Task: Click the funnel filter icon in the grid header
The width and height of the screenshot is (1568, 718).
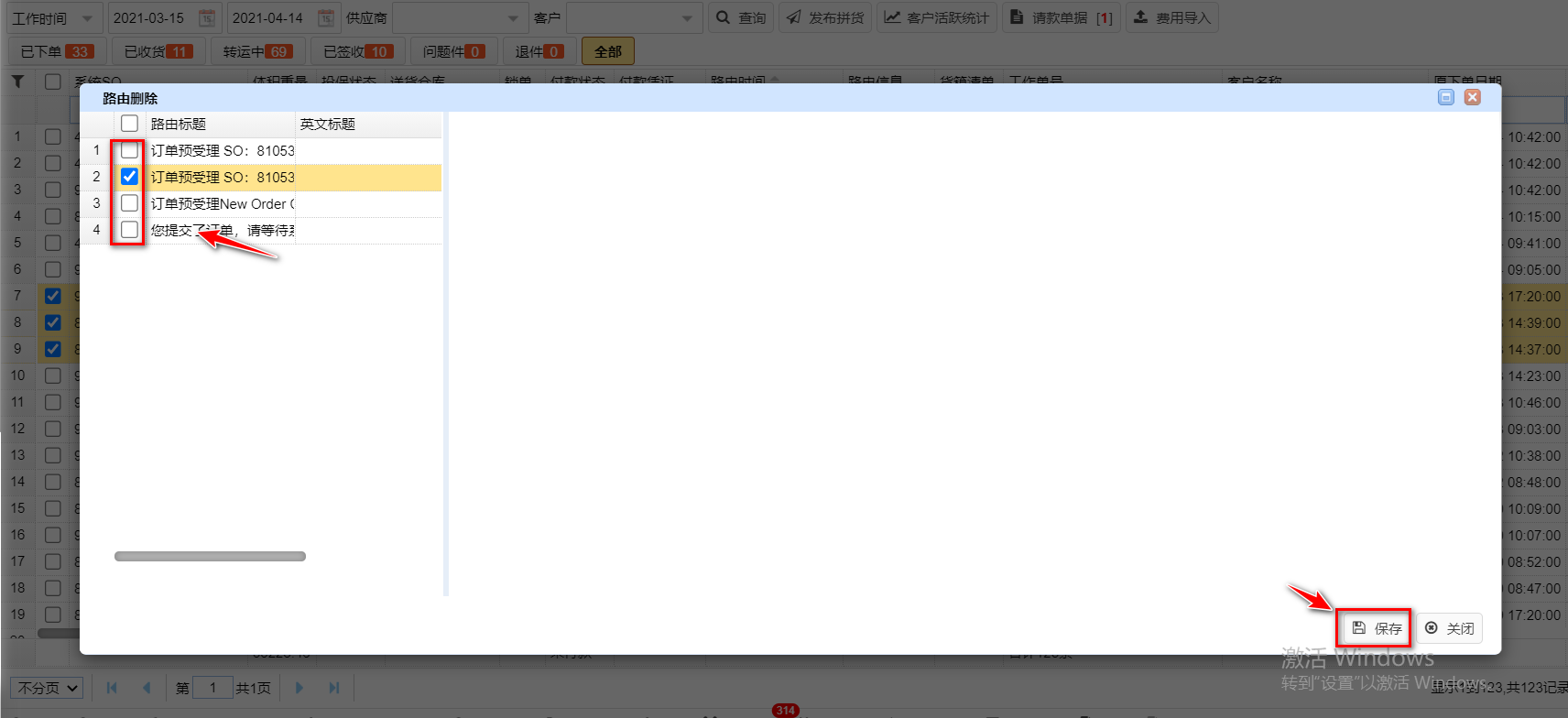Action: (17, 82)
